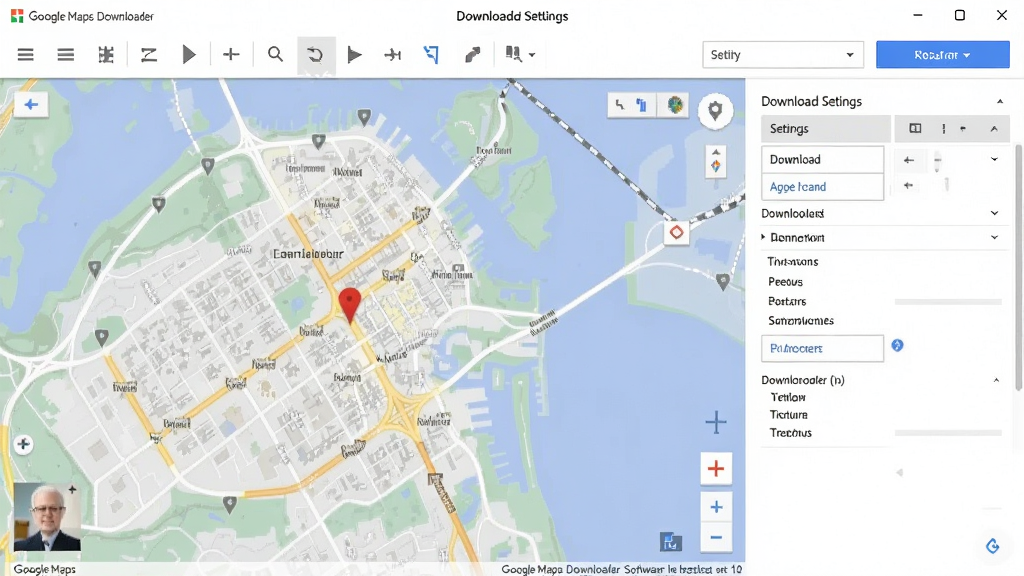The width and height of the screenshot is (1024, 576).
Task: Select the Ticrtura item
Action: (788, 415)
